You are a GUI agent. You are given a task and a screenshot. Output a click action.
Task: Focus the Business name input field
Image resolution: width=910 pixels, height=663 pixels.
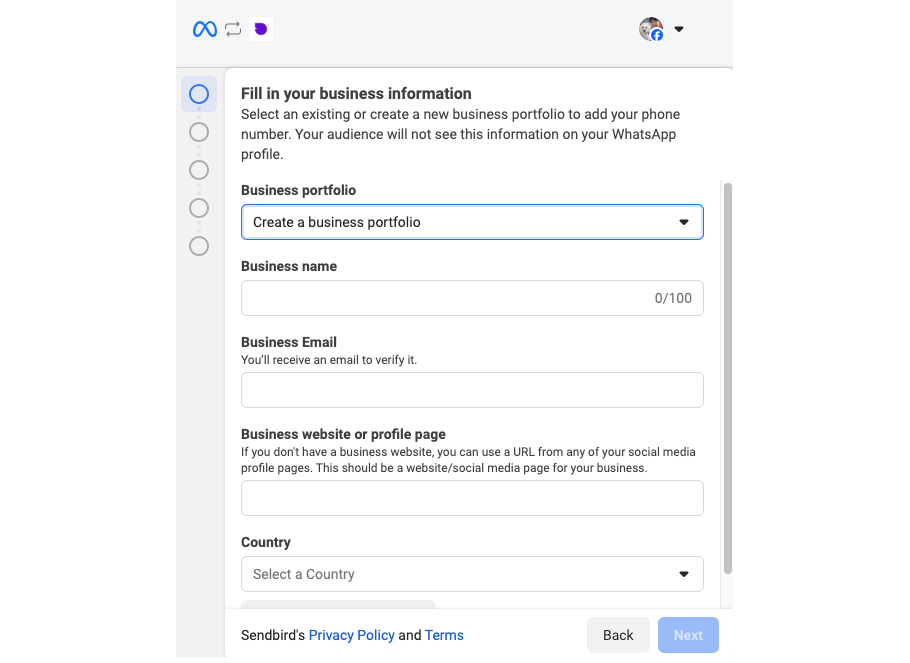click(472, 298)
